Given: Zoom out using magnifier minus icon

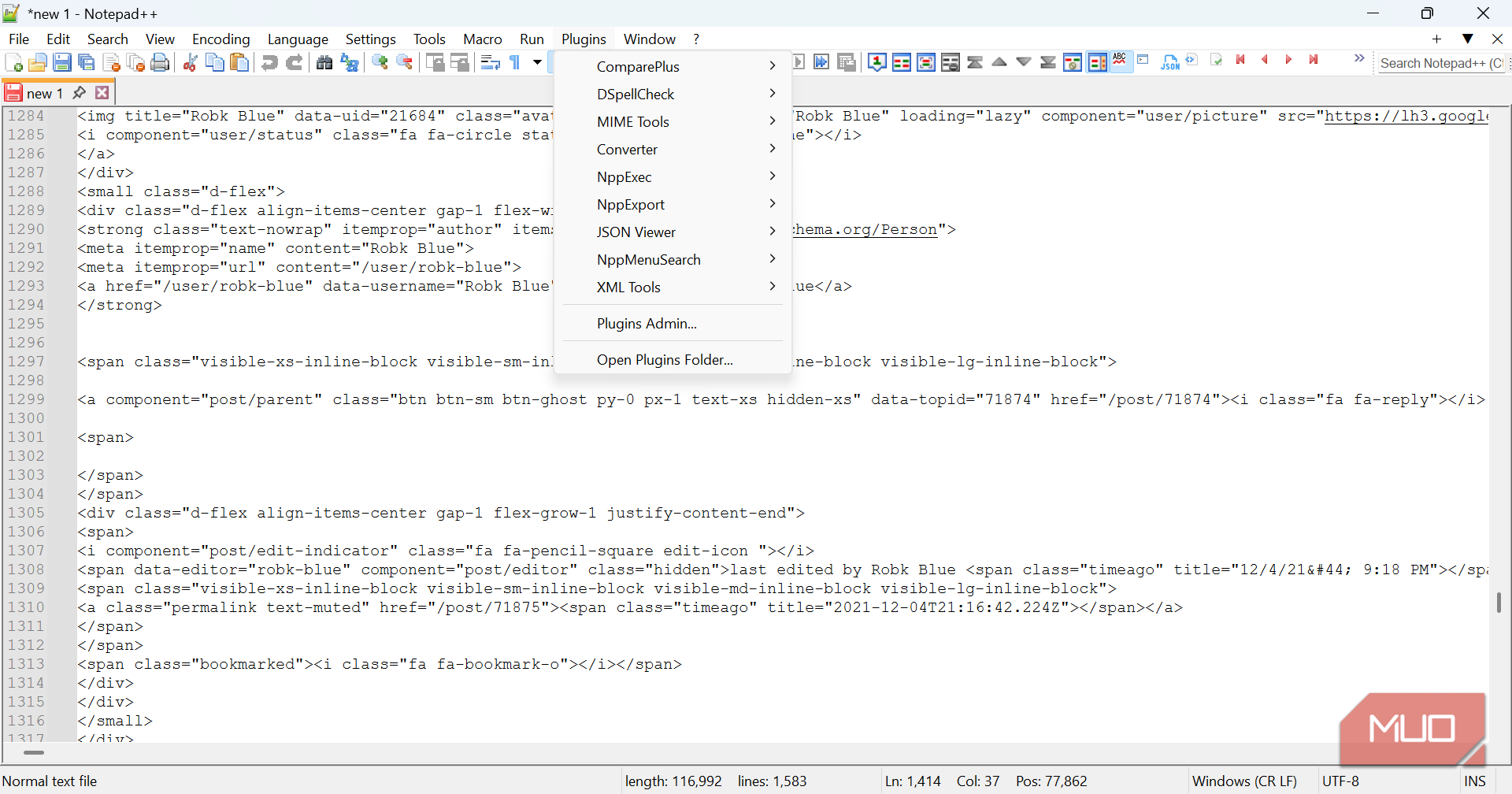Looking at the screenshot, I should point(405,63).
